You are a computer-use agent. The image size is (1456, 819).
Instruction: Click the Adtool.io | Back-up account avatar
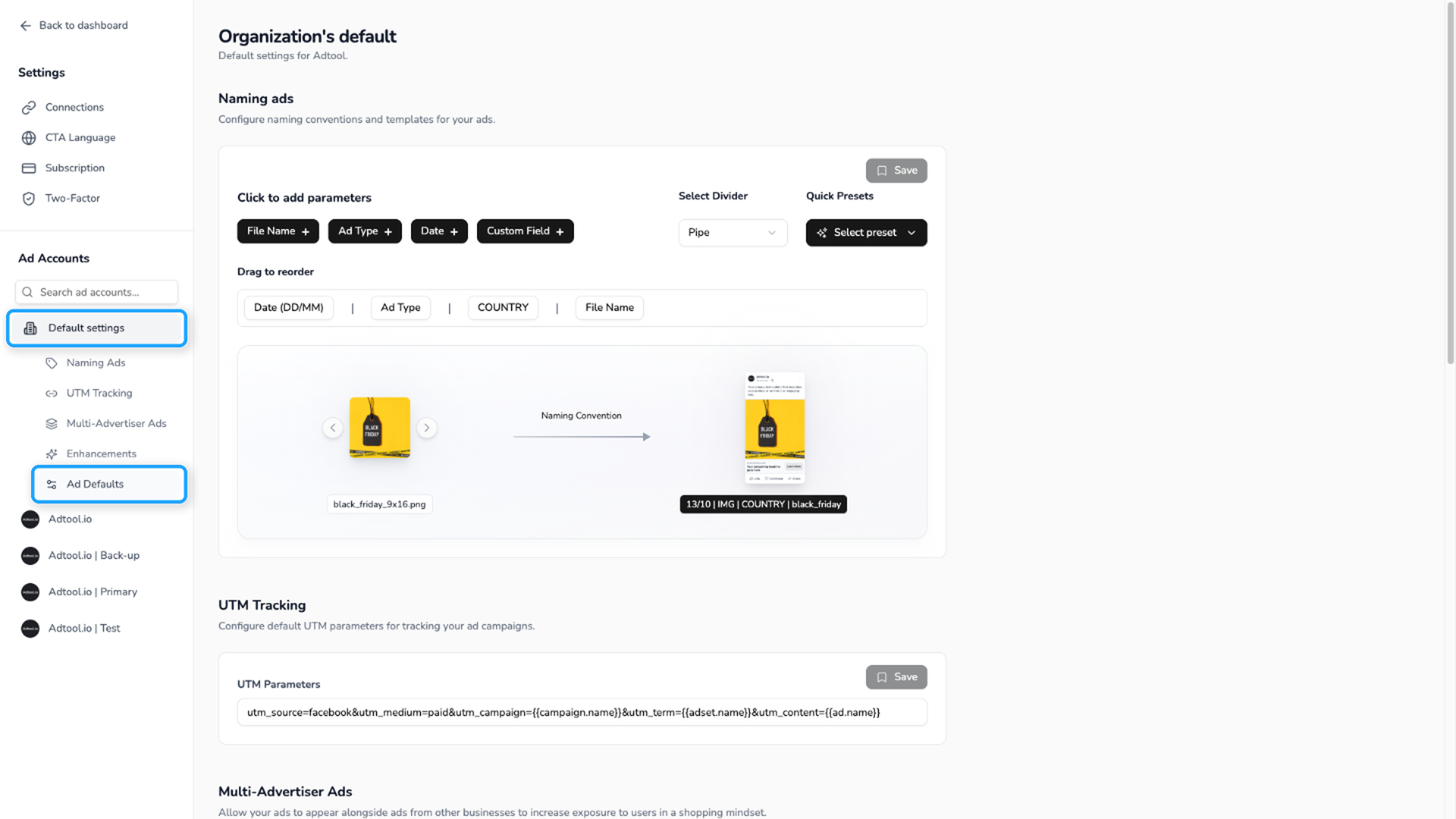pos(30,556)
